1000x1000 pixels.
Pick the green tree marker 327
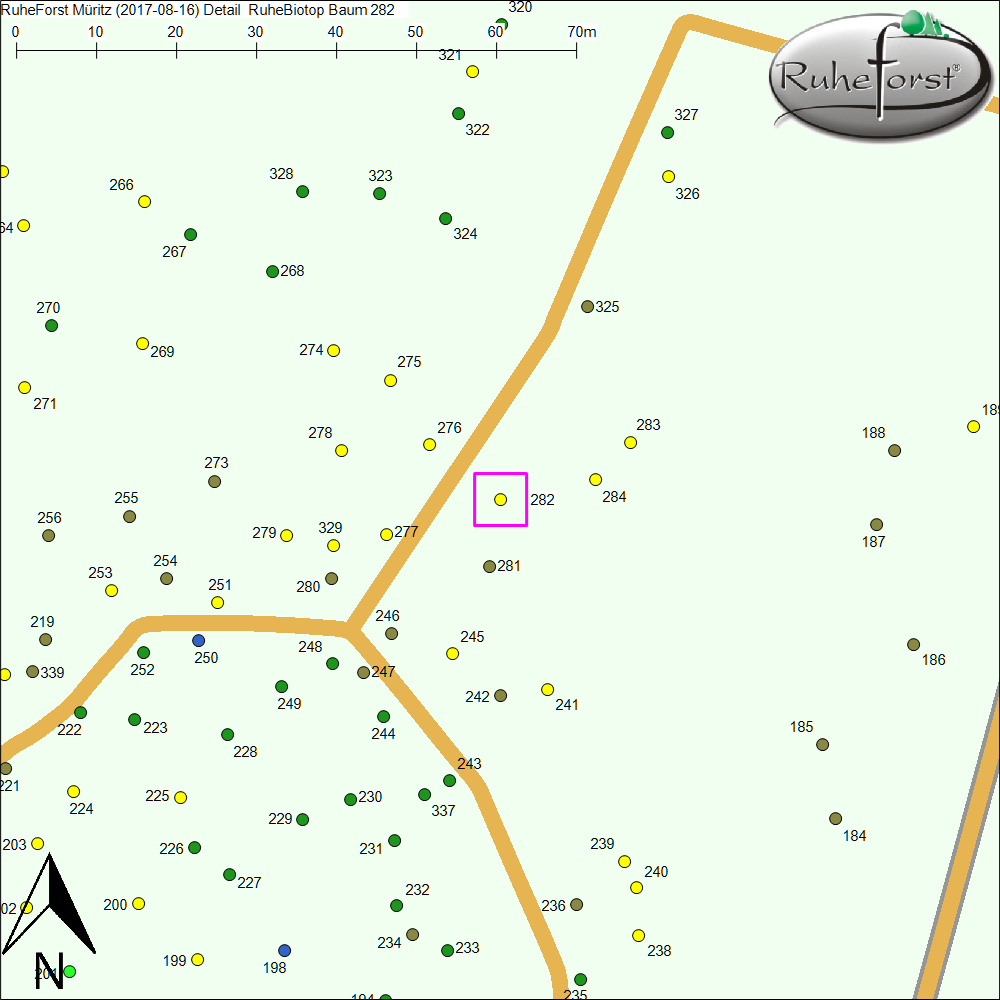(x=667, y=132)
